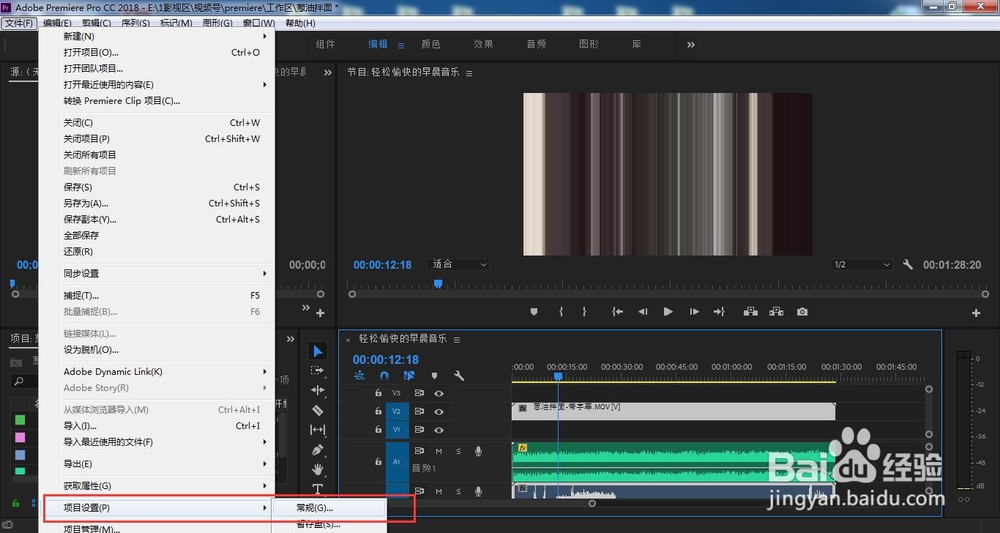The height and width of the screenshot is (533, 1000).
Task: Go to In point in Program monitor
Action: pyautogui.click(x=617, y=312)
